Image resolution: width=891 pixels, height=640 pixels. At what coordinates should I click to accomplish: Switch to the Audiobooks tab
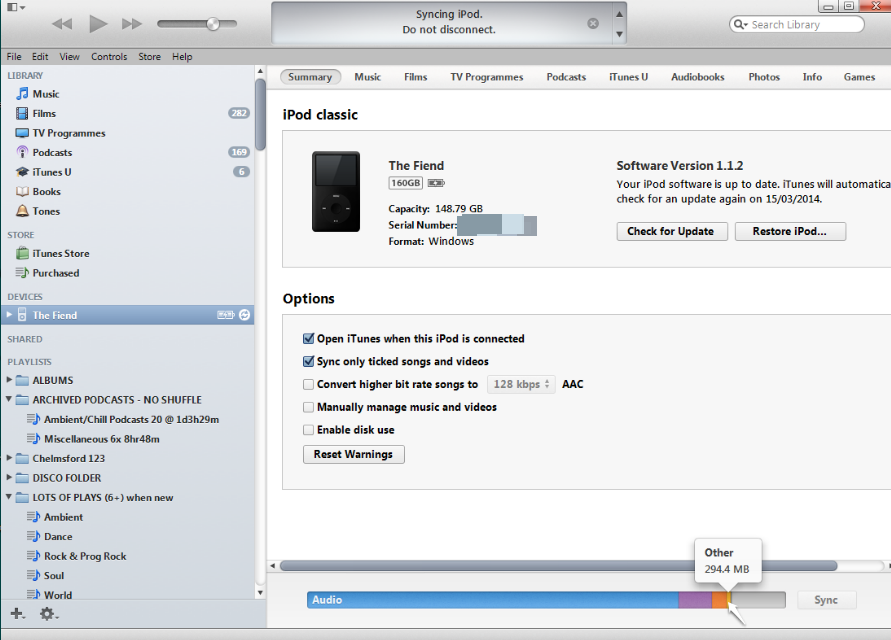tap(698, 77)
